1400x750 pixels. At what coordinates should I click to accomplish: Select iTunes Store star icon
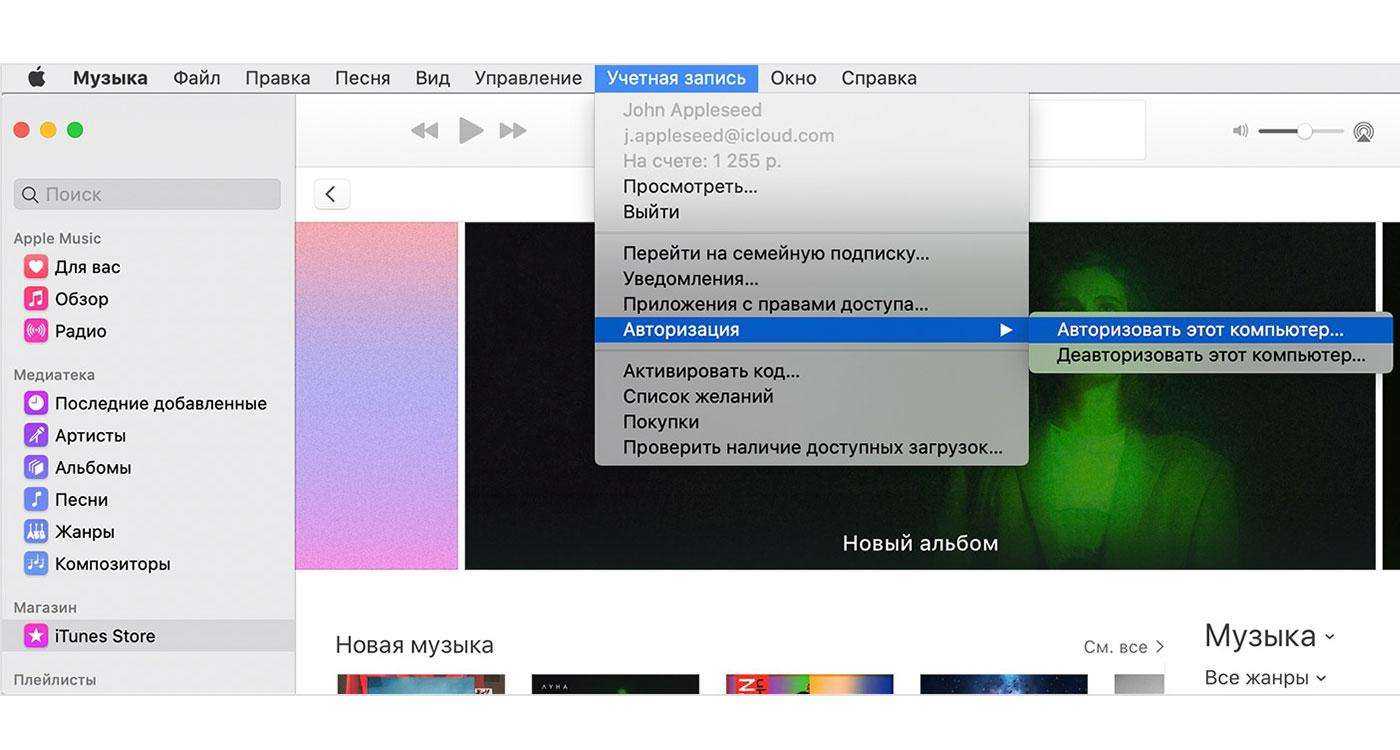[36, 636]
